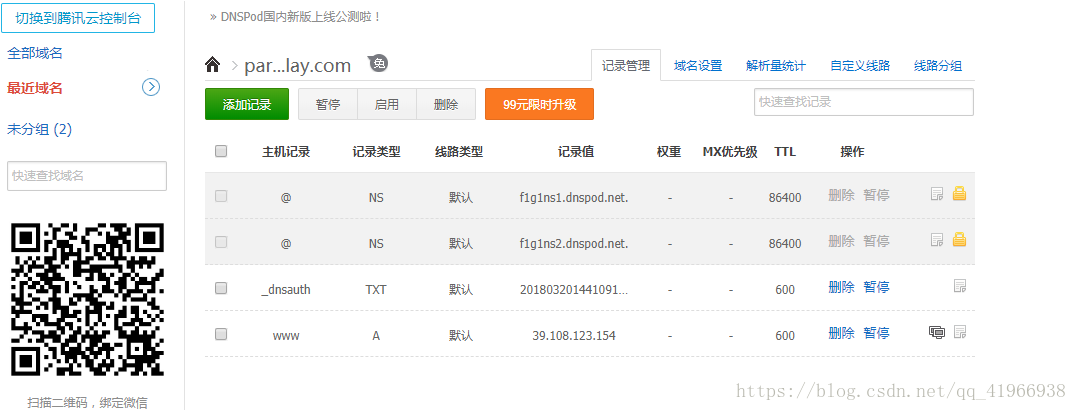Open the 解析量统计 tab

point(776,66)
